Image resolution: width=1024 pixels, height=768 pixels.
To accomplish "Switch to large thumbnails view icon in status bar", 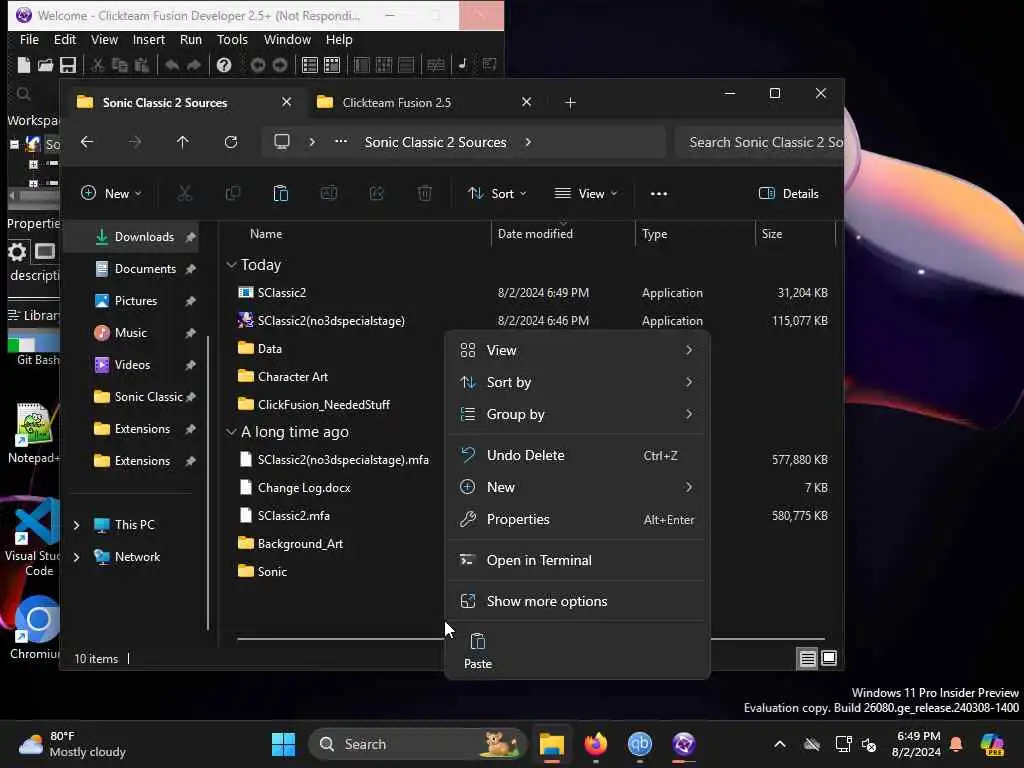I will (829, 658).
